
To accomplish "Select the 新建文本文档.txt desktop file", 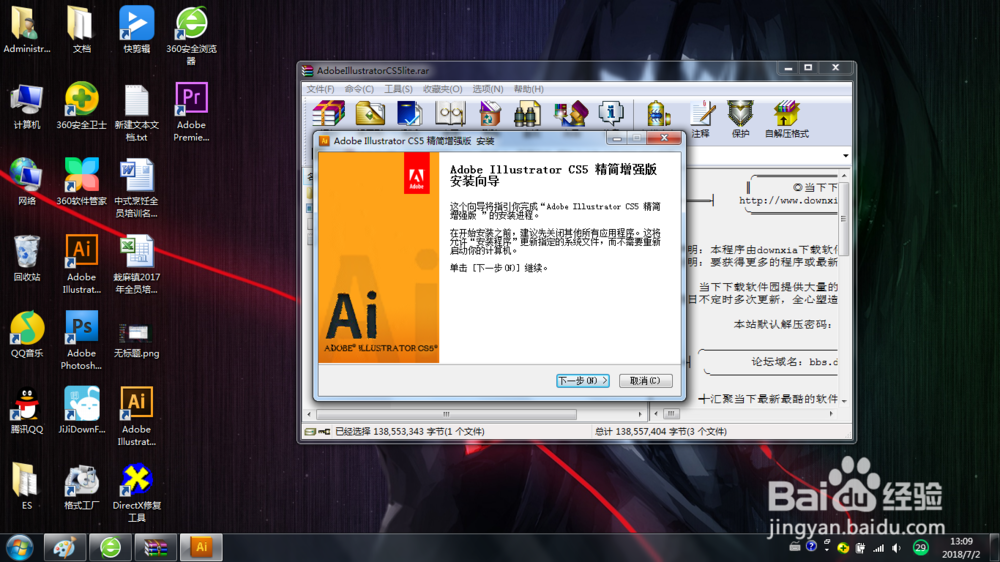I will pyautogui.click(x=136, y=112).
